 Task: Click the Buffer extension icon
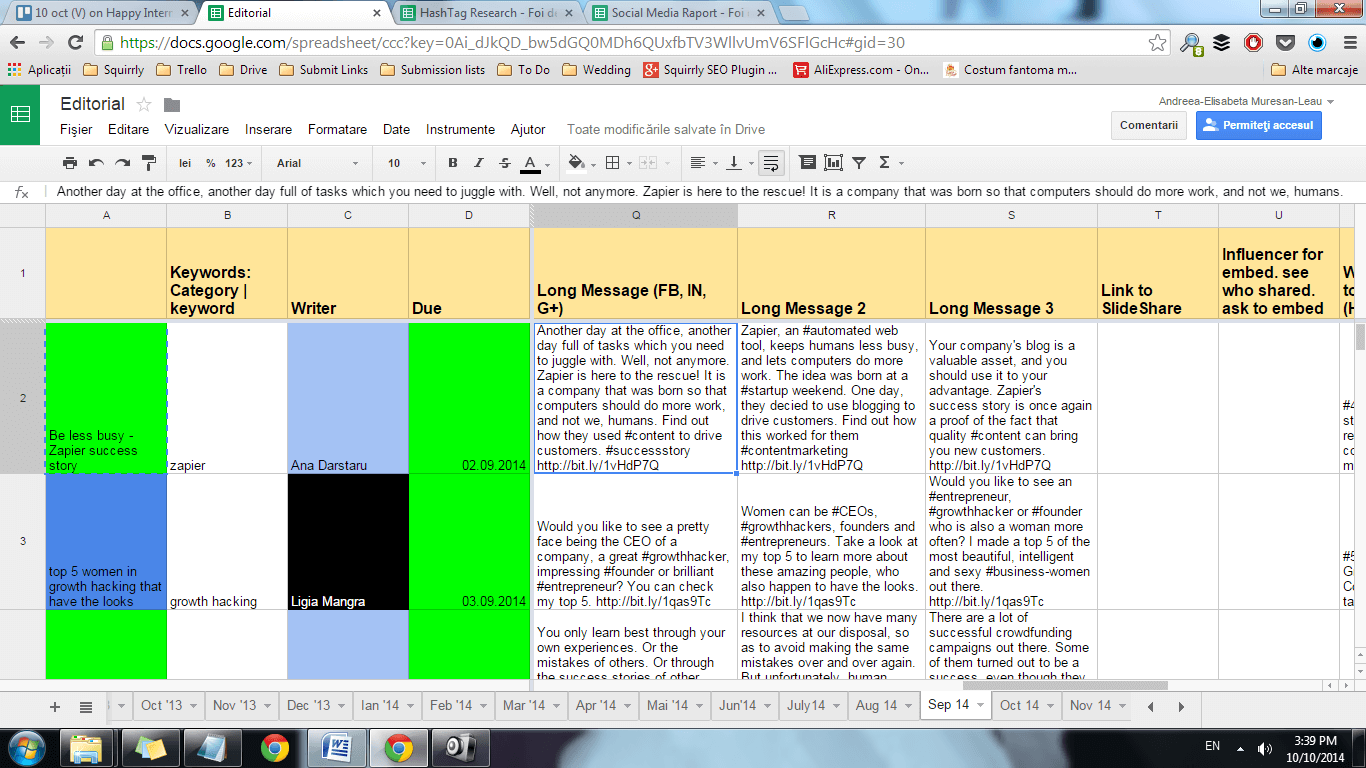(x=1222, y=43)
